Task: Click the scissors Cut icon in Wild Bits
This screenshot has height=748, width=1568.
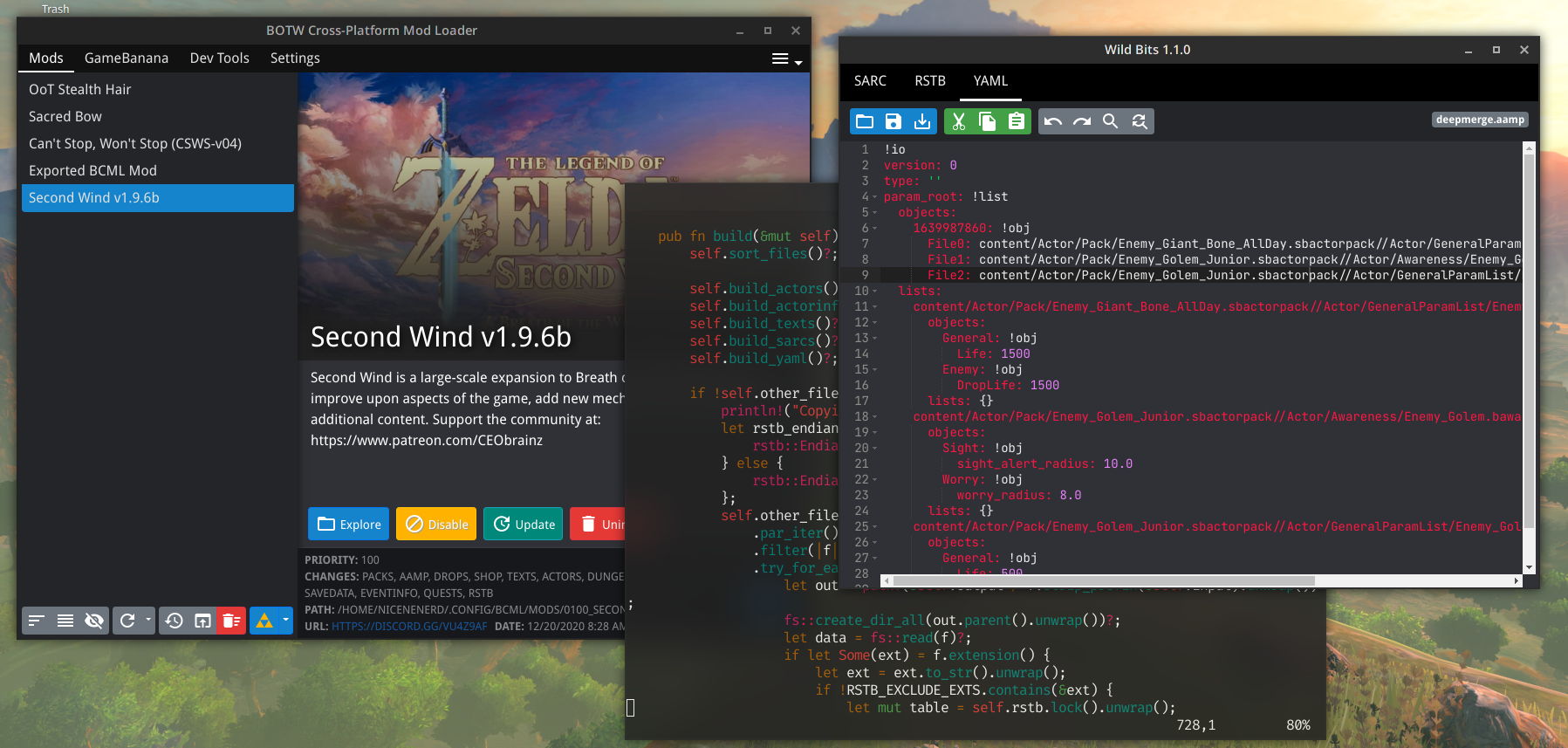Action: click(958, 121)
